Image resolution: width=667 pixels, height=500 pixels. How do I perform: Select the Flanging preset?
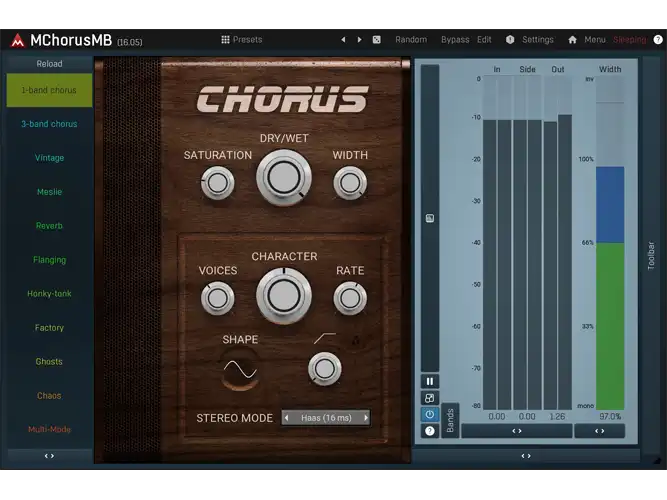coord(49,260)
